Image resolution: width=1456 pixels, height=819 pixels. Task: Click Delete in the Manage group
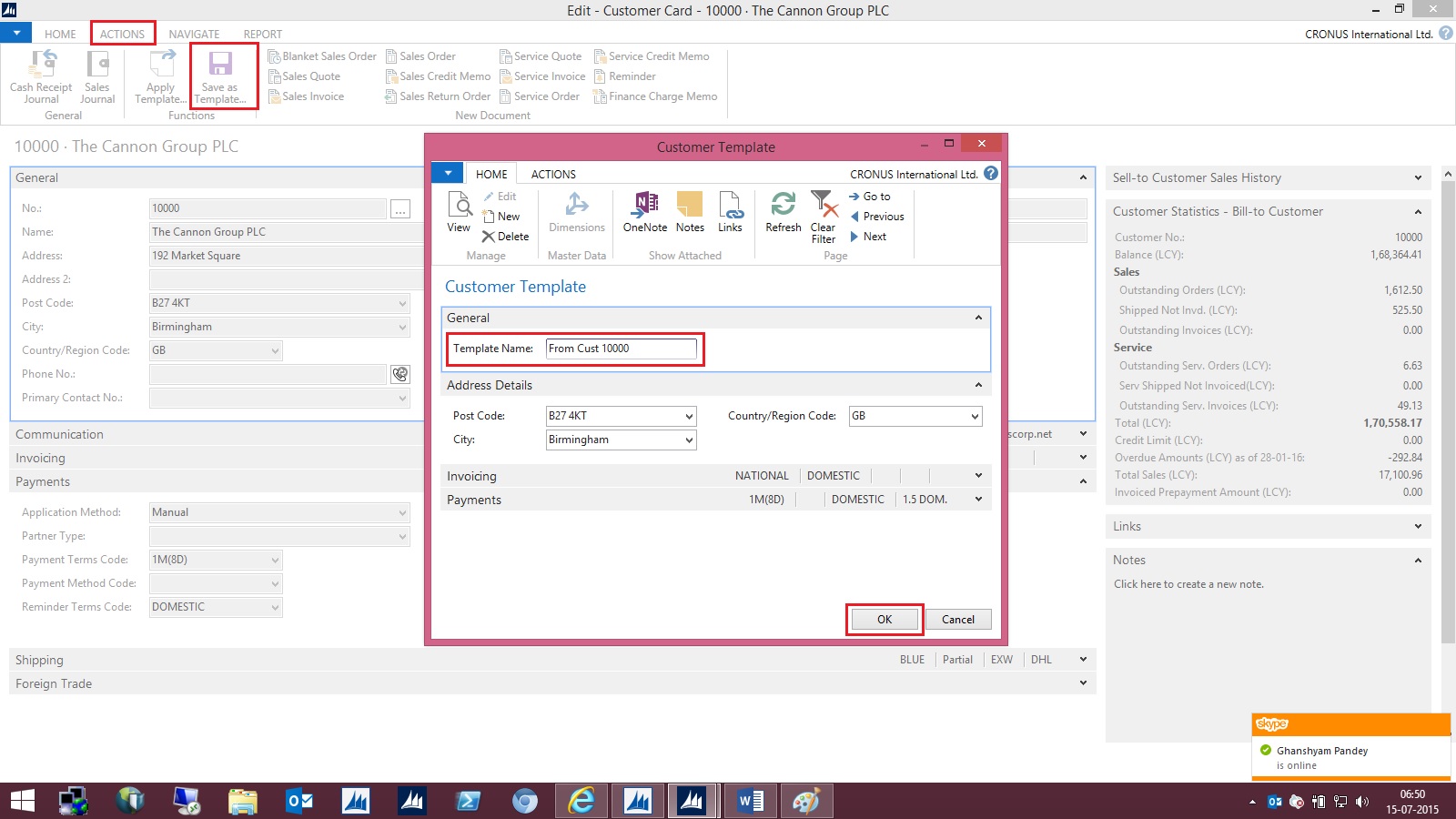506,237
